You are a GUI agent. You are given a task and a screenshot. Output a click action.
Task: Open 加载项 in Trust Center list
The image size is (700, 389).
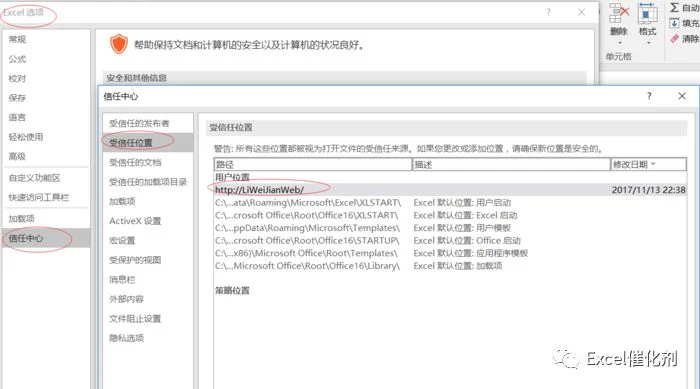coord(148,201)
